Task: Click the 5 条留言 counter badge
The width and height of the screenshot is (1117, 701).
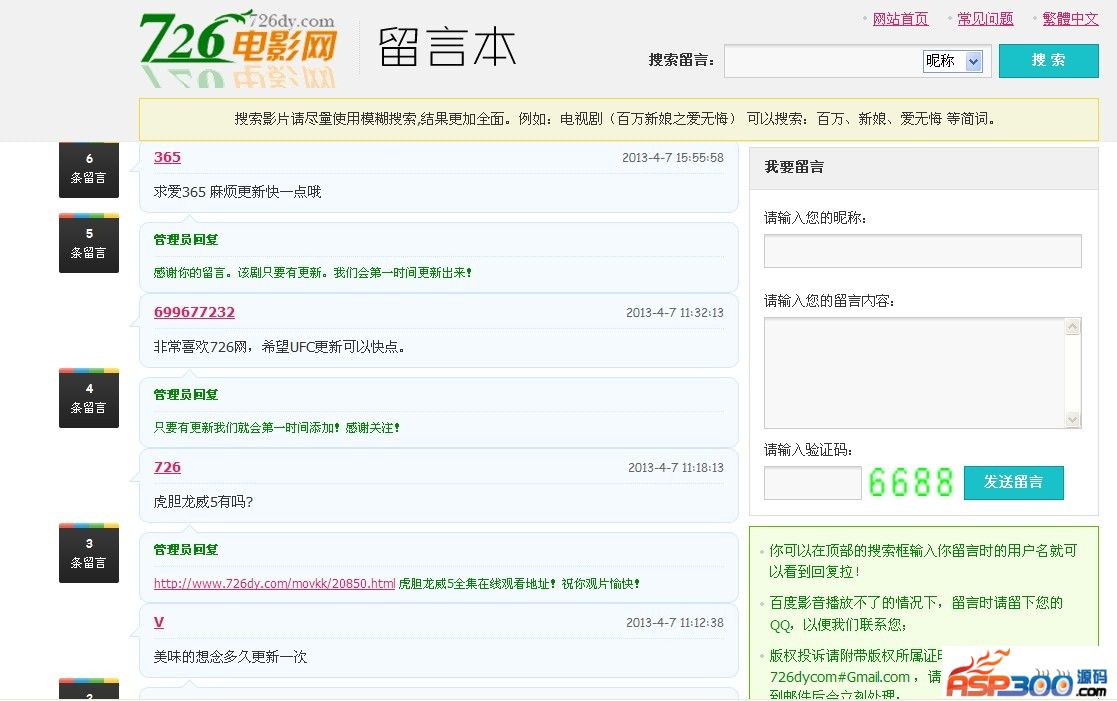Action: tap(89, 243)
